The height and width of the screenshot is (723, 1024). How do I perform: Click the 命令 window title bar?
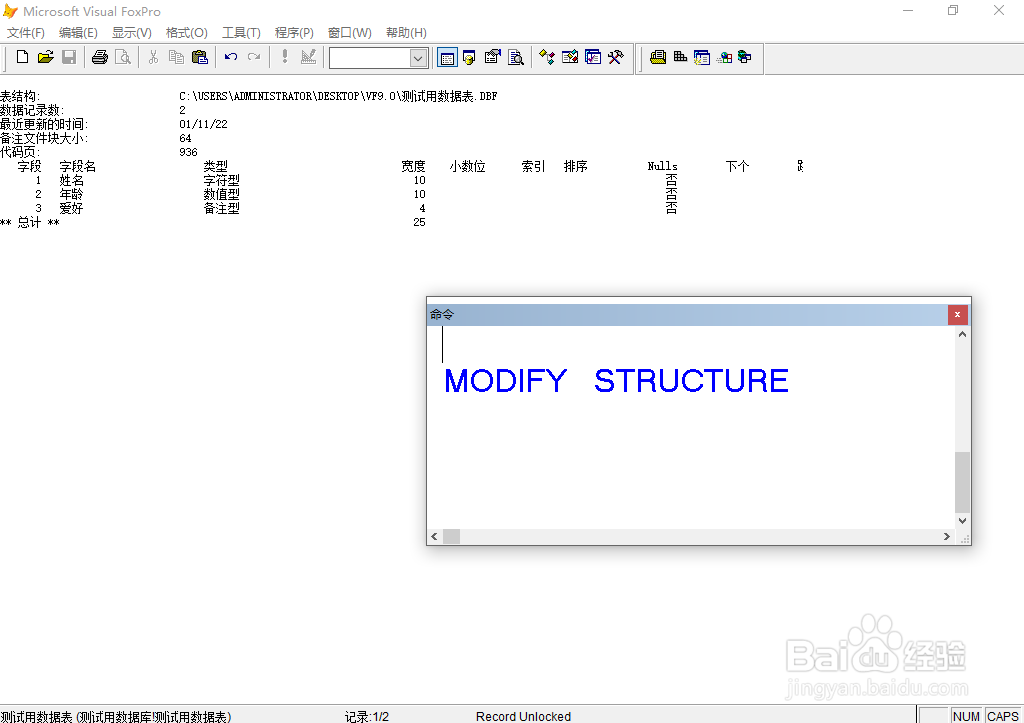pos(688,315)
